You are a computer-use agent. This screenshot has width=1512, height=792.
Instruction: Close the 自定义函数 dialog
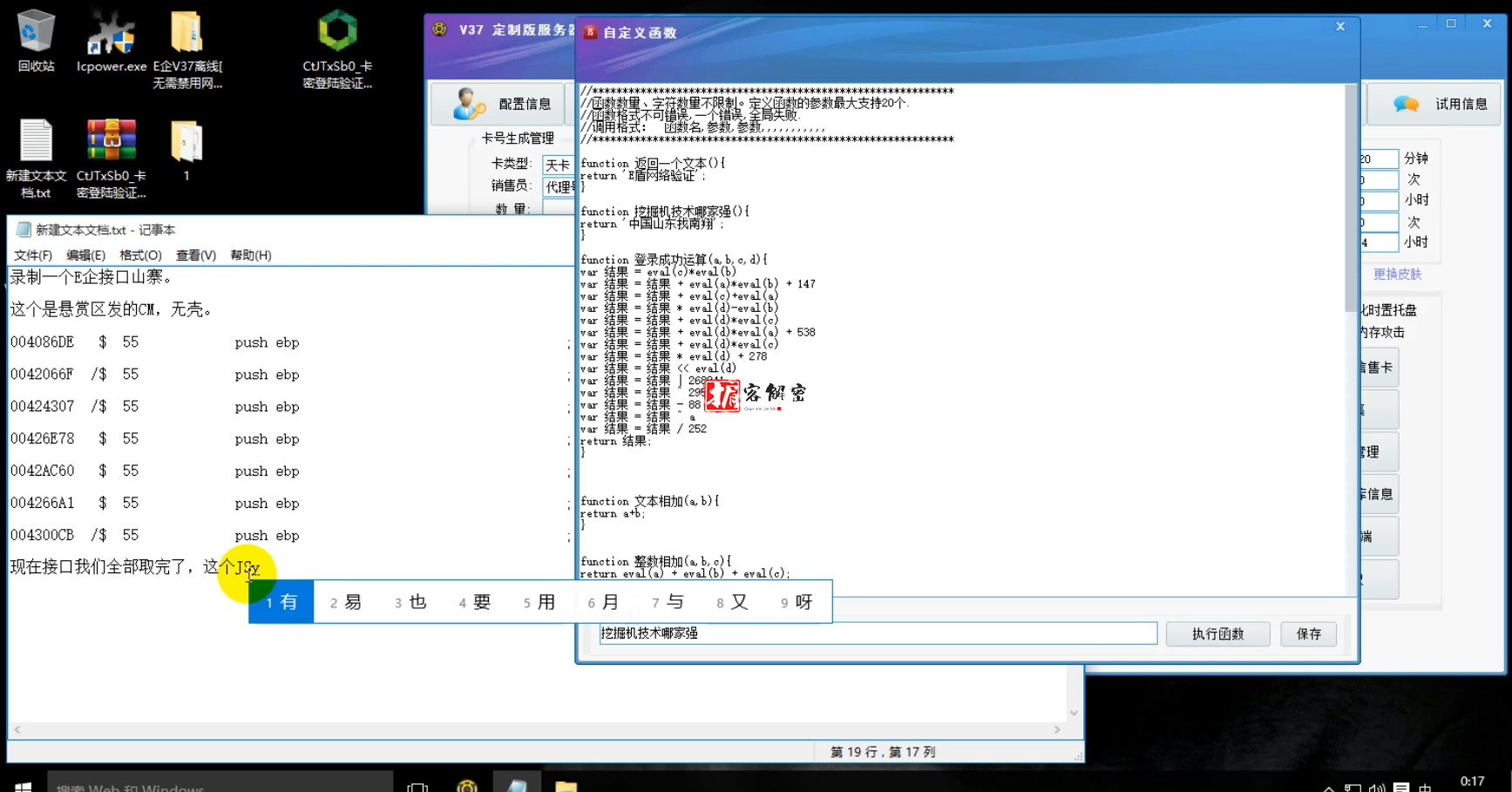point(1340,27)
